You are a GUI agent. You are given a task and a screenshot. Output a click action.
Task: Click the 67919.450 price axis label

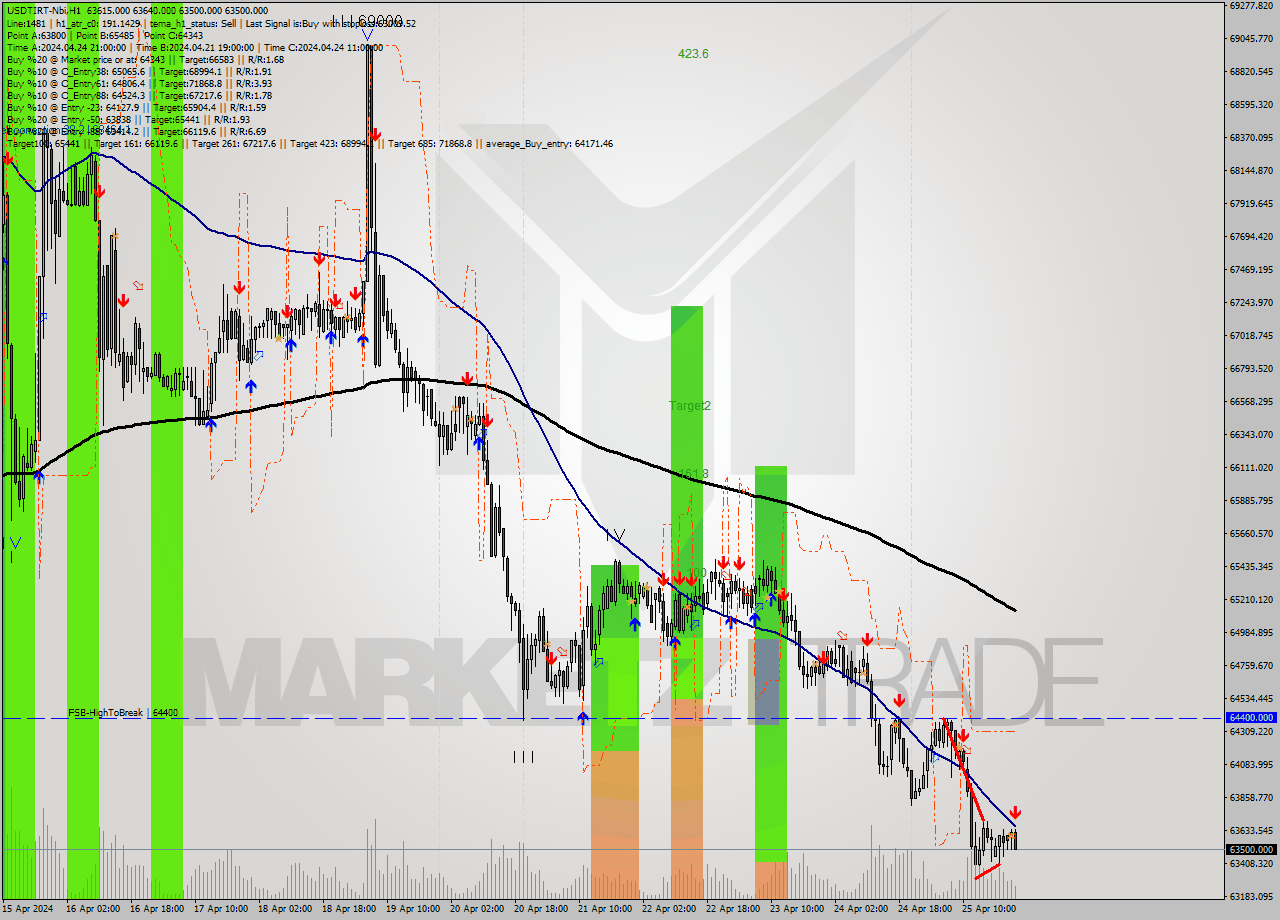(1250, 203)
